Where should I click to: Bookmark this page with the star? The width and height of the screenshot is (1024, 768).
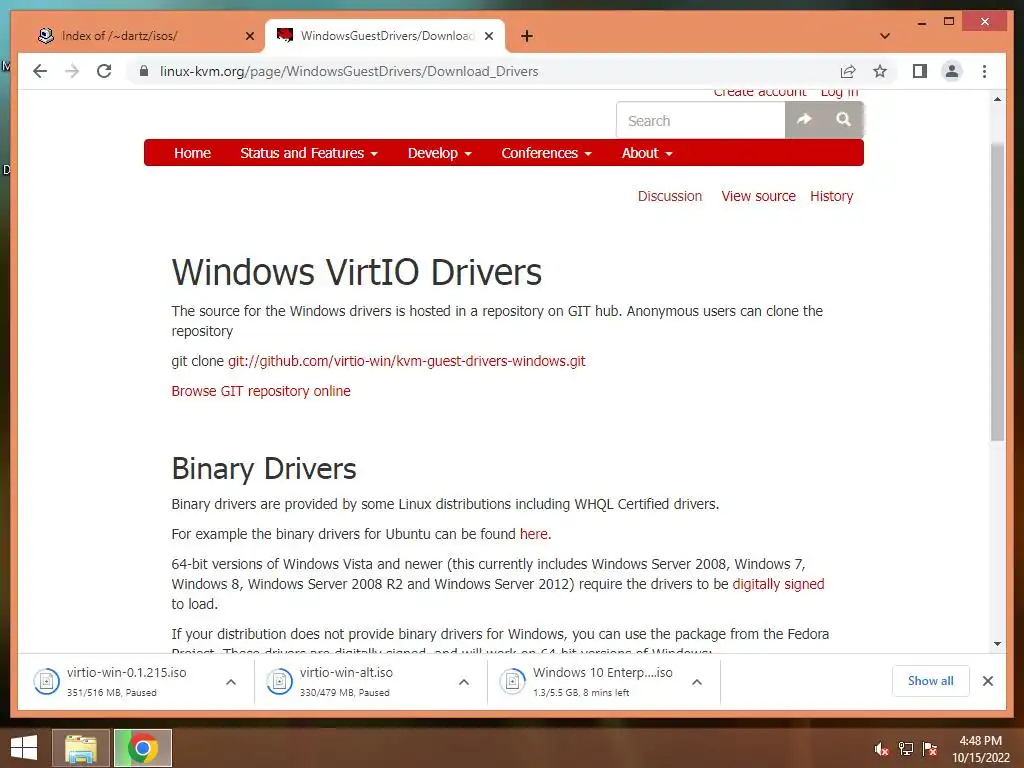pos(880,71)
